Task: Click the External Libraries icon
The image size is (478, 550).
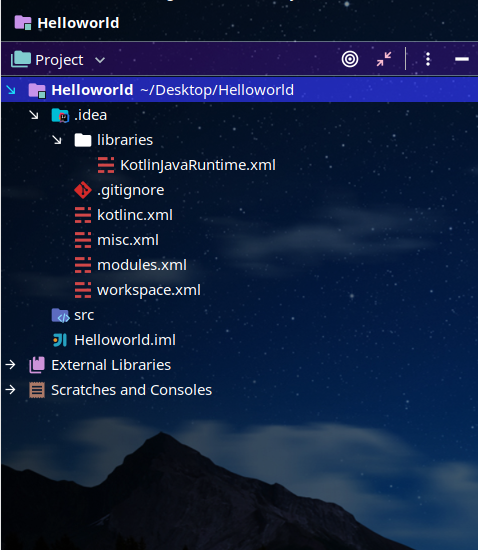Action: point(37,365)
